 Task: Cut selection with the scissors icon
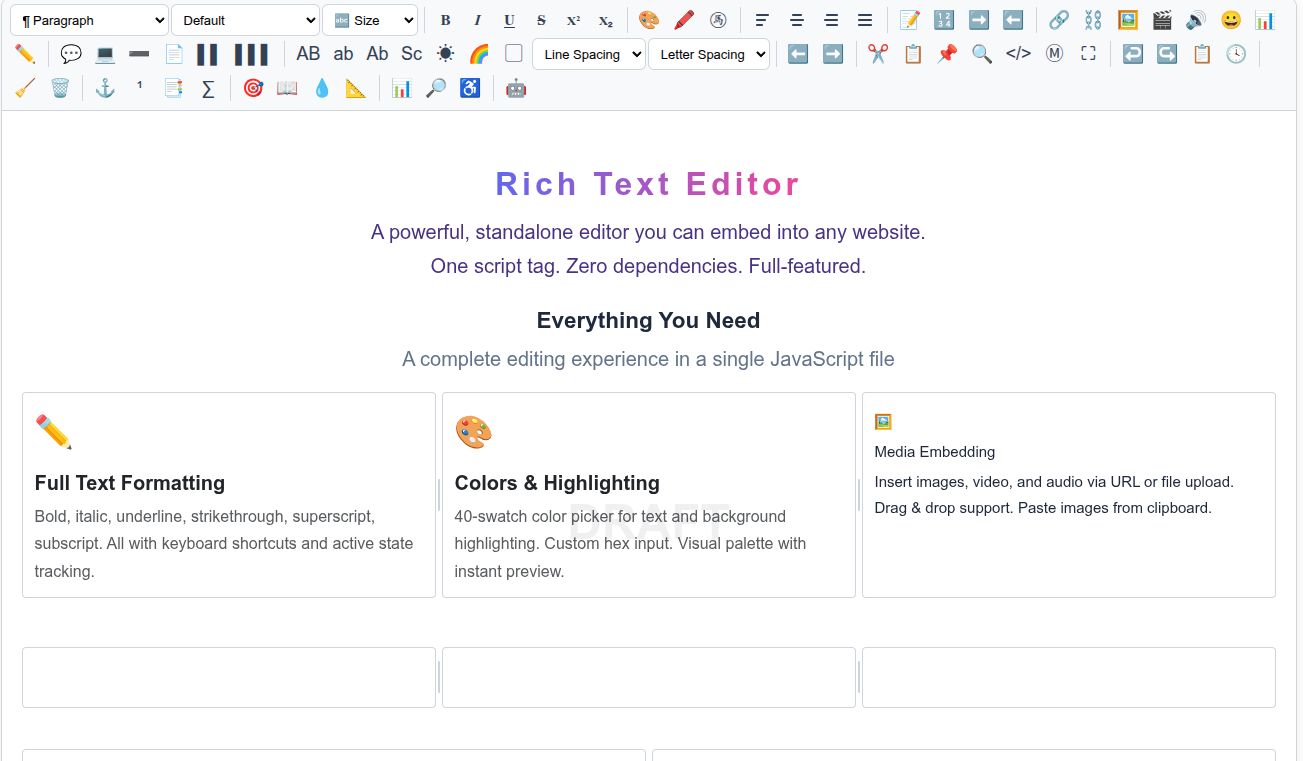(877, 54)
